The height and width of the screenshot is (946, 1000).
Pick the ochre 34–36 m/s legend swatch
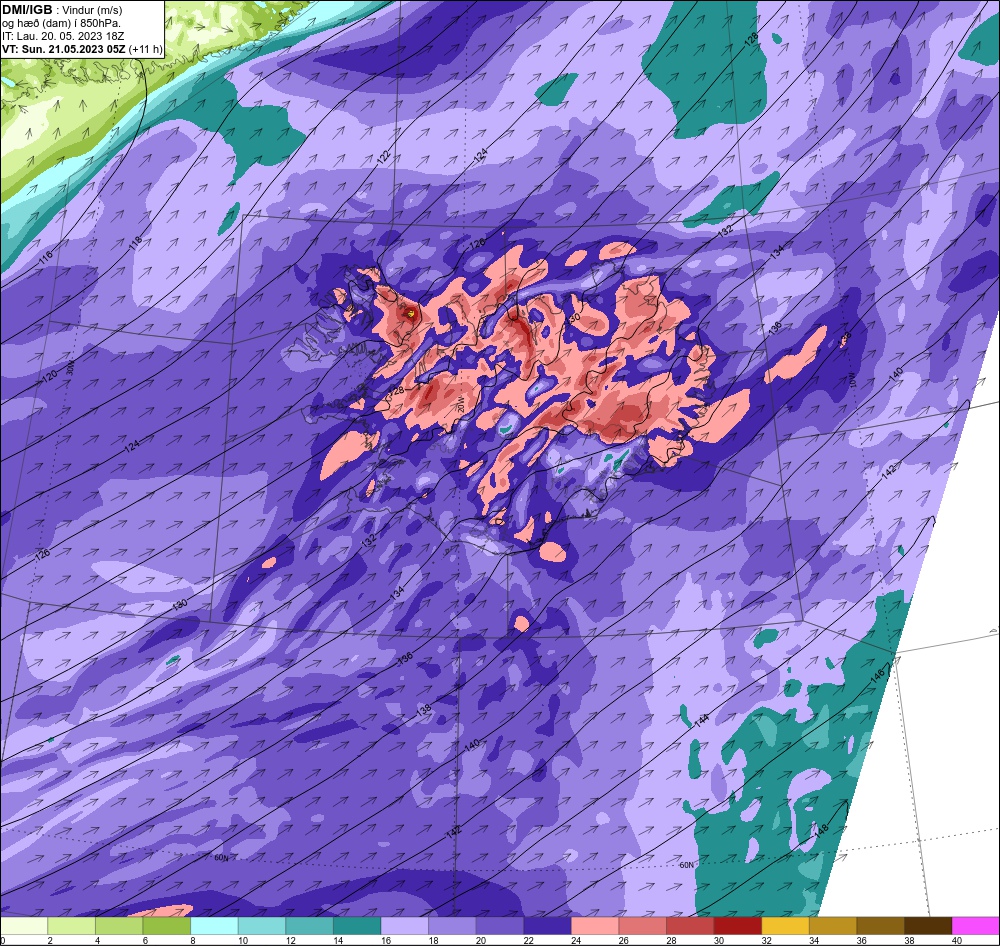tap(833, 926)
